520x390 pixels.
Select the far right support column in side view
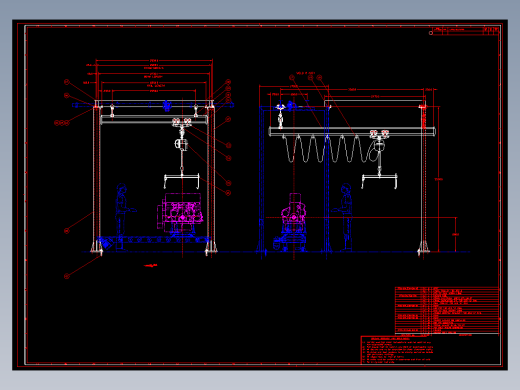point(423,180)
